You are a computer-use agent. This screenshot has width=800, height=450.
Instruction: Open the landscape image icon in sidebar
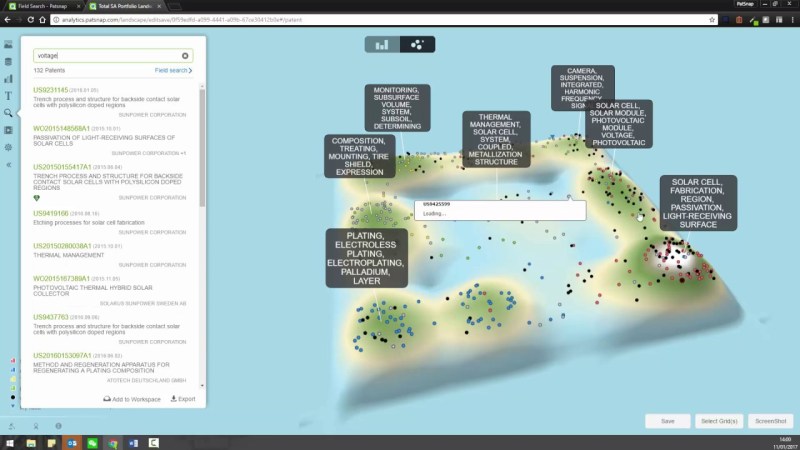coord(8,45)
